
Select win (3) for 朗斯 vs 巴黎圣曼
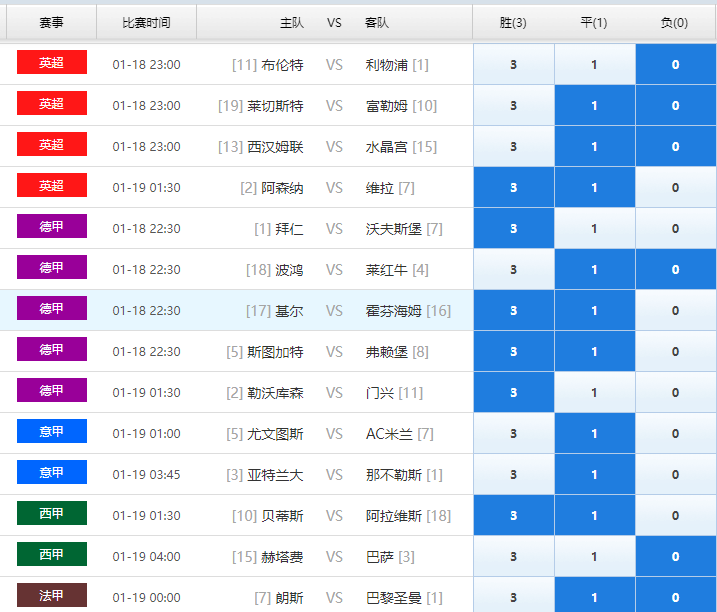click(514, 595)
